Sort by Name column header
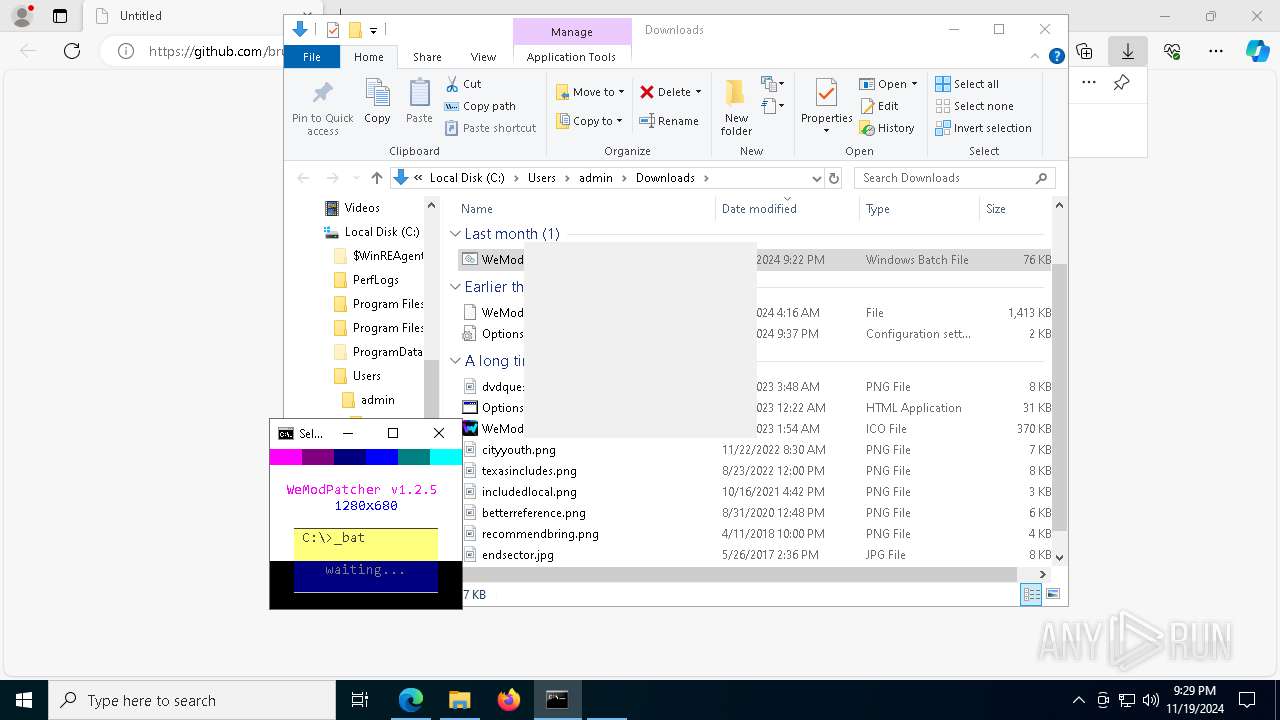This screenshot has height=720, width=1280. (585, 209)
